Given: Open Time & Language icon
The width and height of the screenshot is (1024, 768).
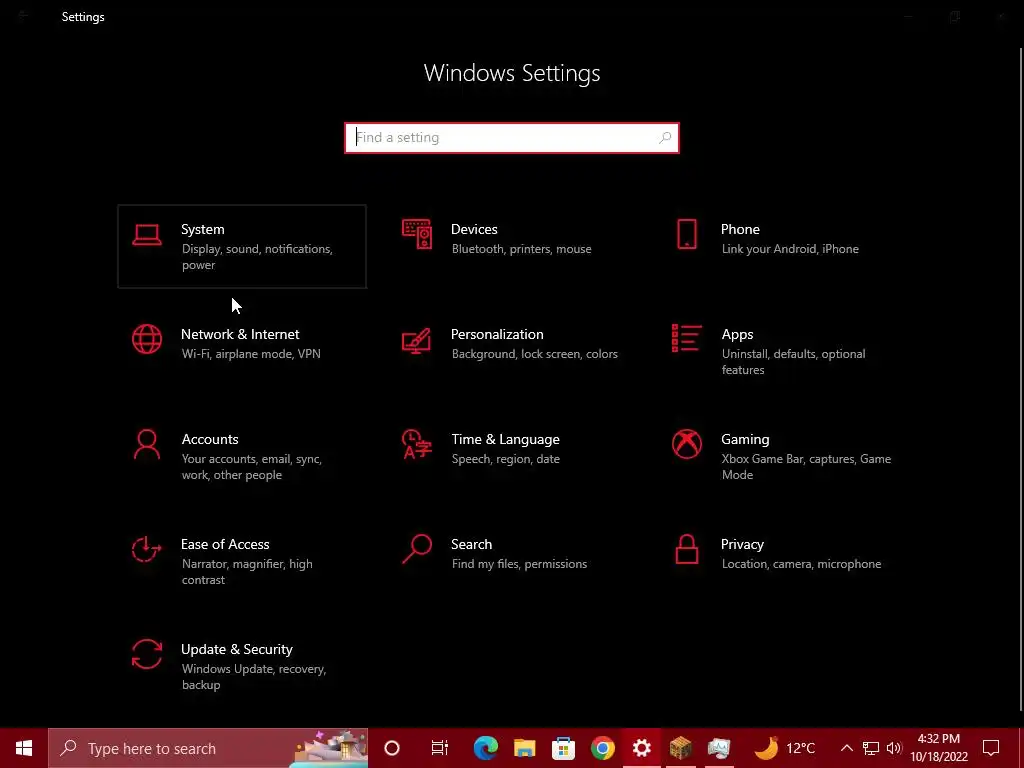Looking at the screenshot, I should click(417, 444).
